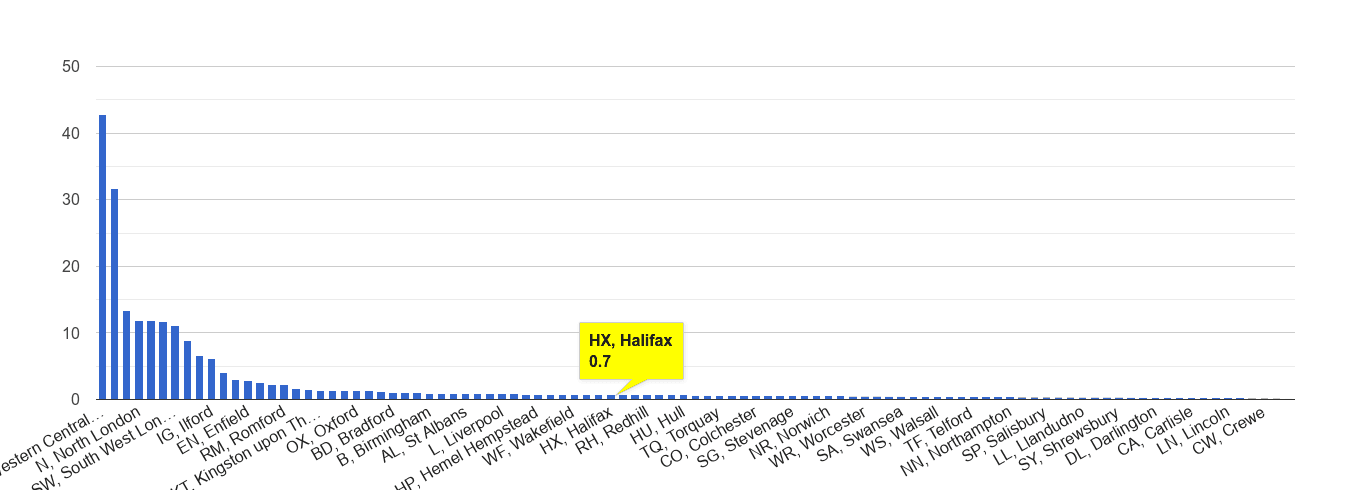Click the 'HX, Halifax' x-axis label

coord(576,430)
